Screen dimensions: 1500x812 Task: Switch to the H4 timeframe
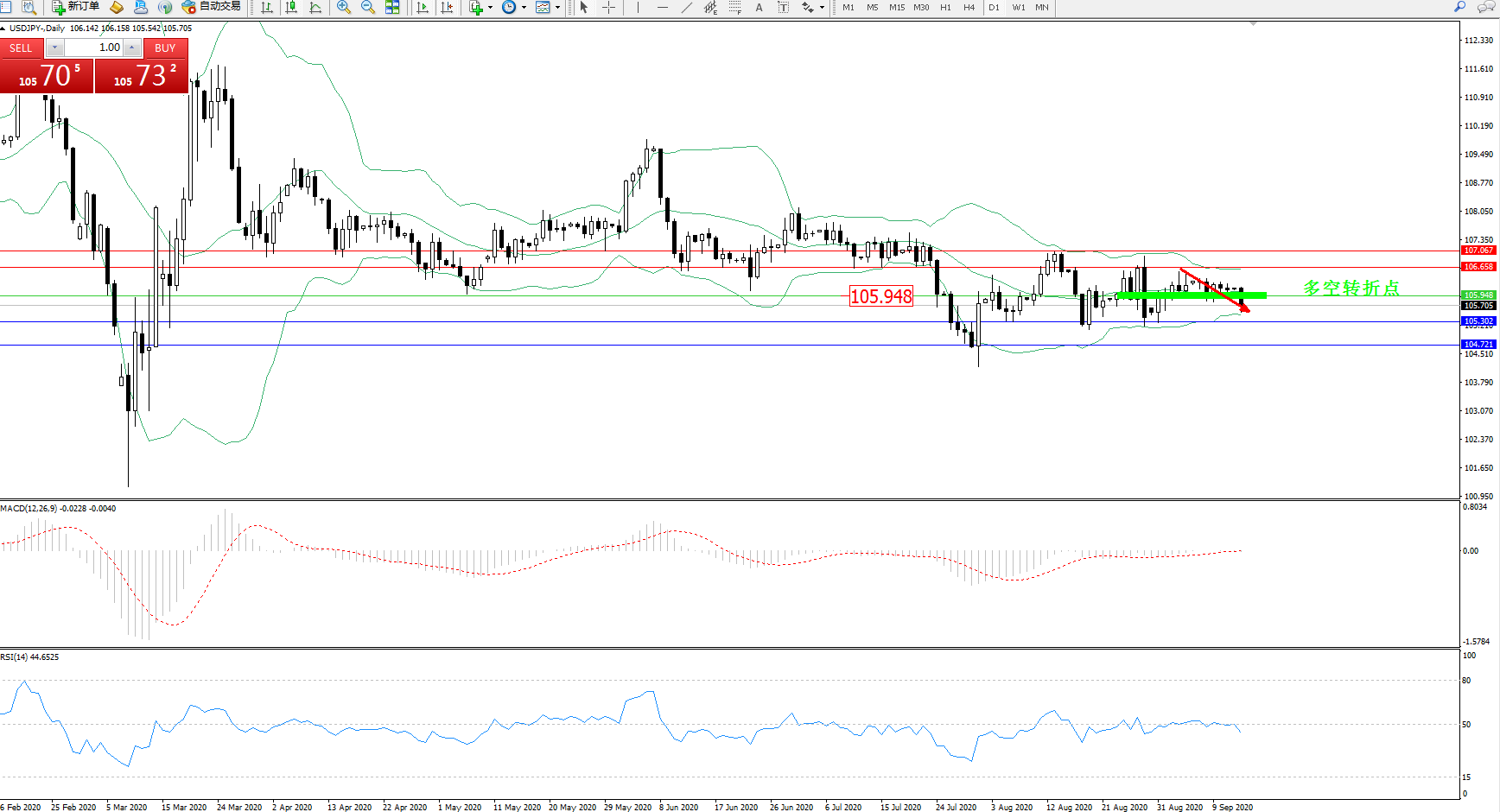click(x=969, y=8)
